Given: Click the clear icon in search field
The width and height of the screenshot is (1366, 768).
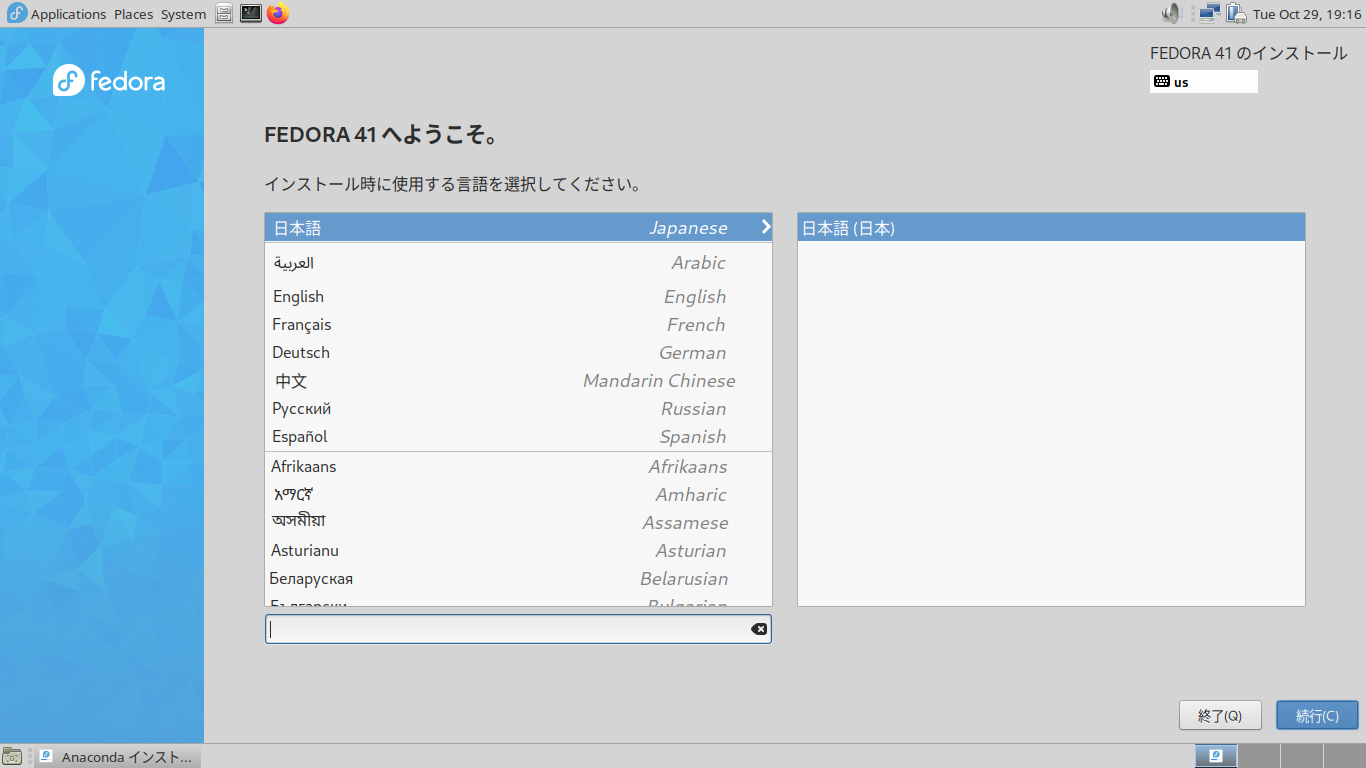Looking at the screenshot, I should click(x=759, y=629).
